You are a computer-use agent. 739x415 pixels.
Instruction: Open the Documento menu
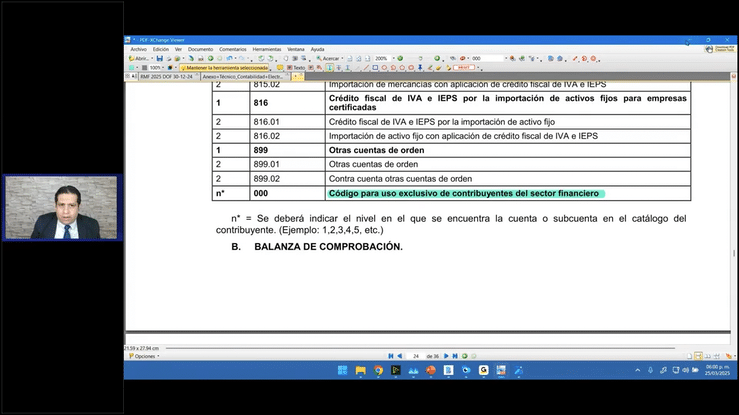[200, 49]
